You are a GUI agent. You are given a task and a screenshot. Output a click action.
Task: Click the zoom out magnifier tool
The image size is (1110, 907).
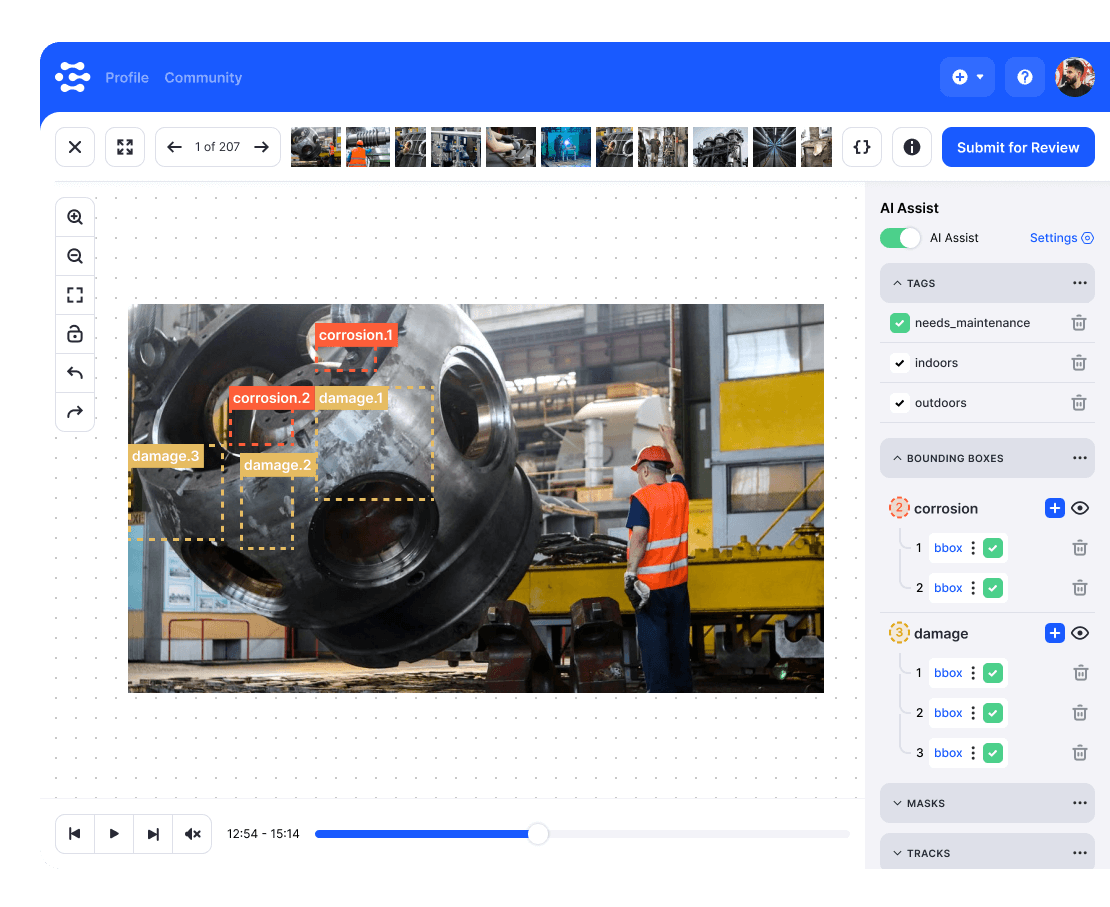tap(75, 256)
